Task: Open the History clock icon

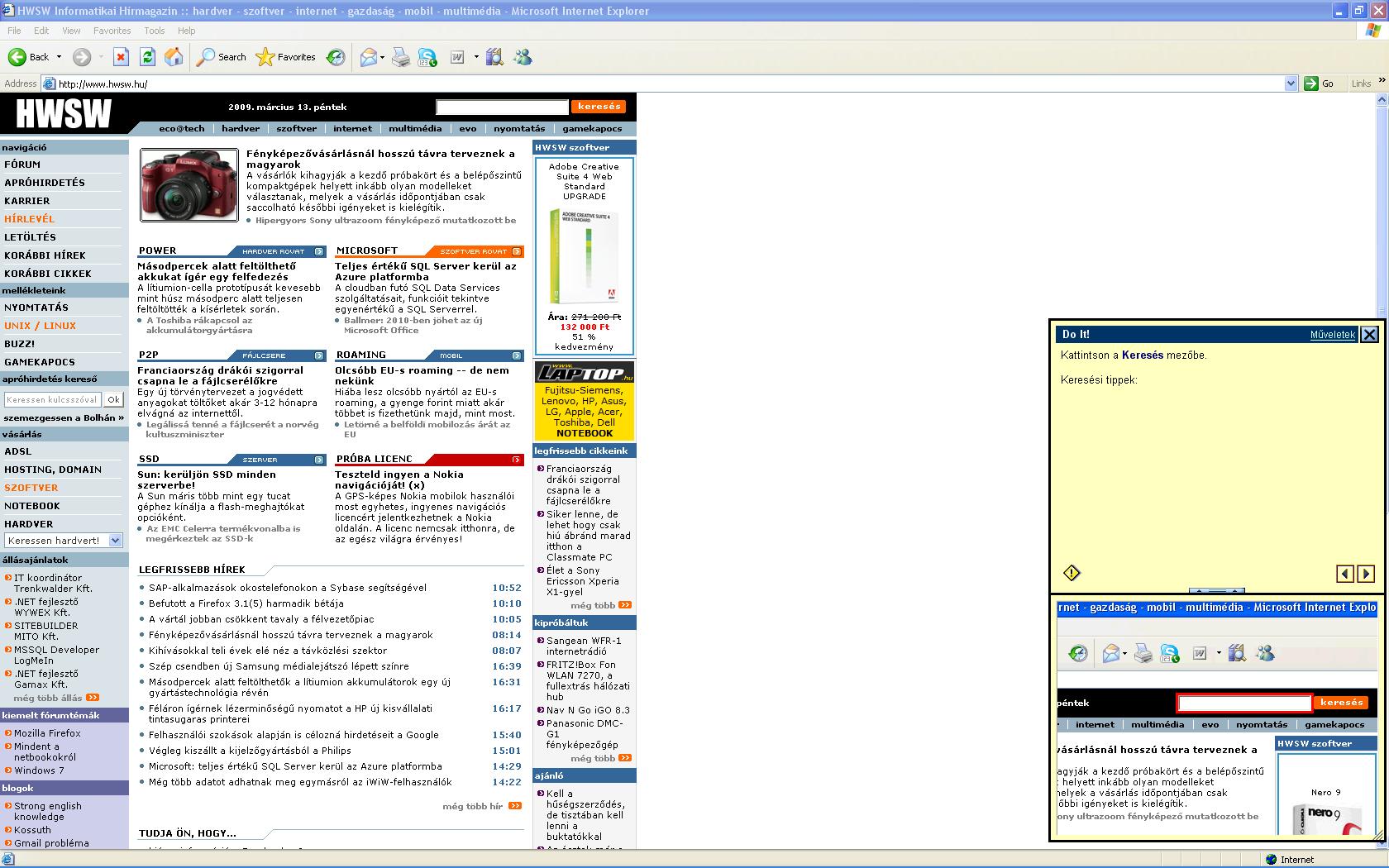Action: (336, 57)
